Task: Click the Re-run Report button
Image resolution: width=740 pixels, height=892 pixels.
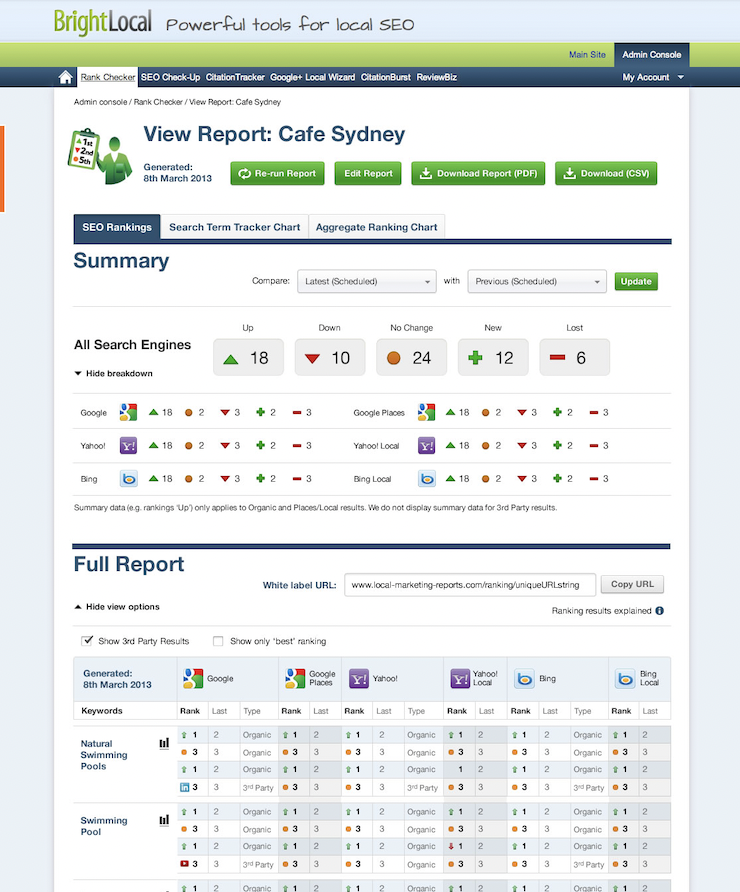Action: click(x=278, y=174)
